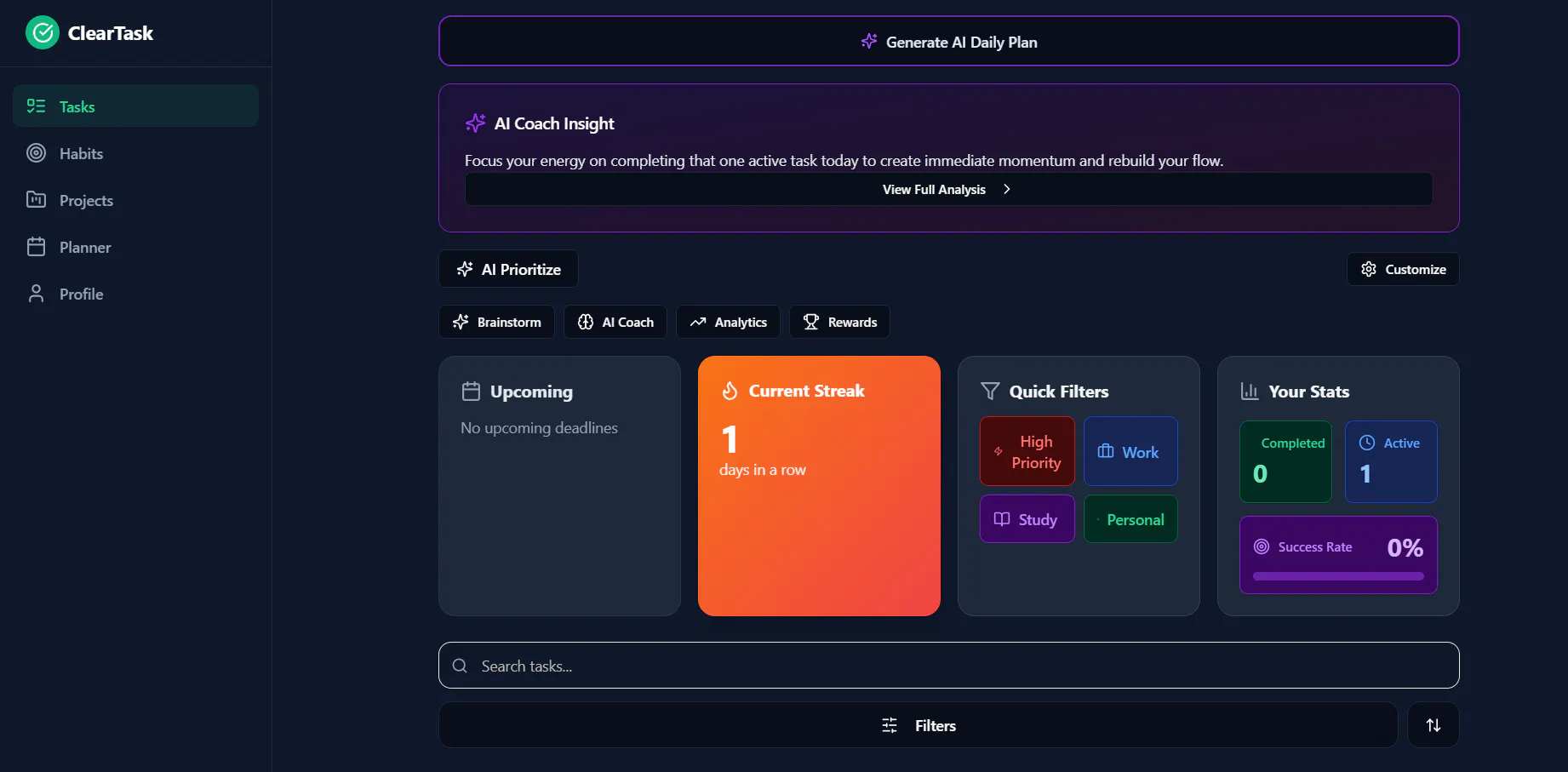Click the sparkle icon on AI Prioritize
This screenshot has width=1568, height=772.
[465, 269]
